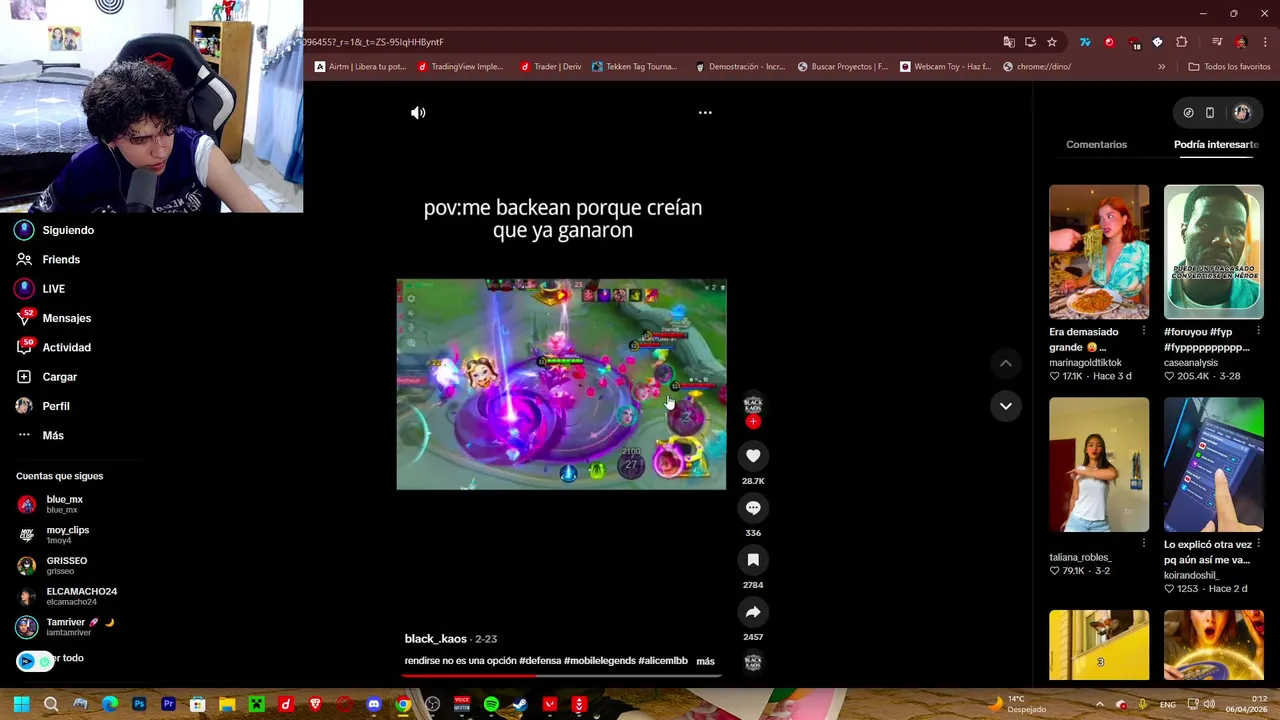
Task: Play marinagoldtiktok pasta video thumbnail
Action: (x=1099, y=252)
